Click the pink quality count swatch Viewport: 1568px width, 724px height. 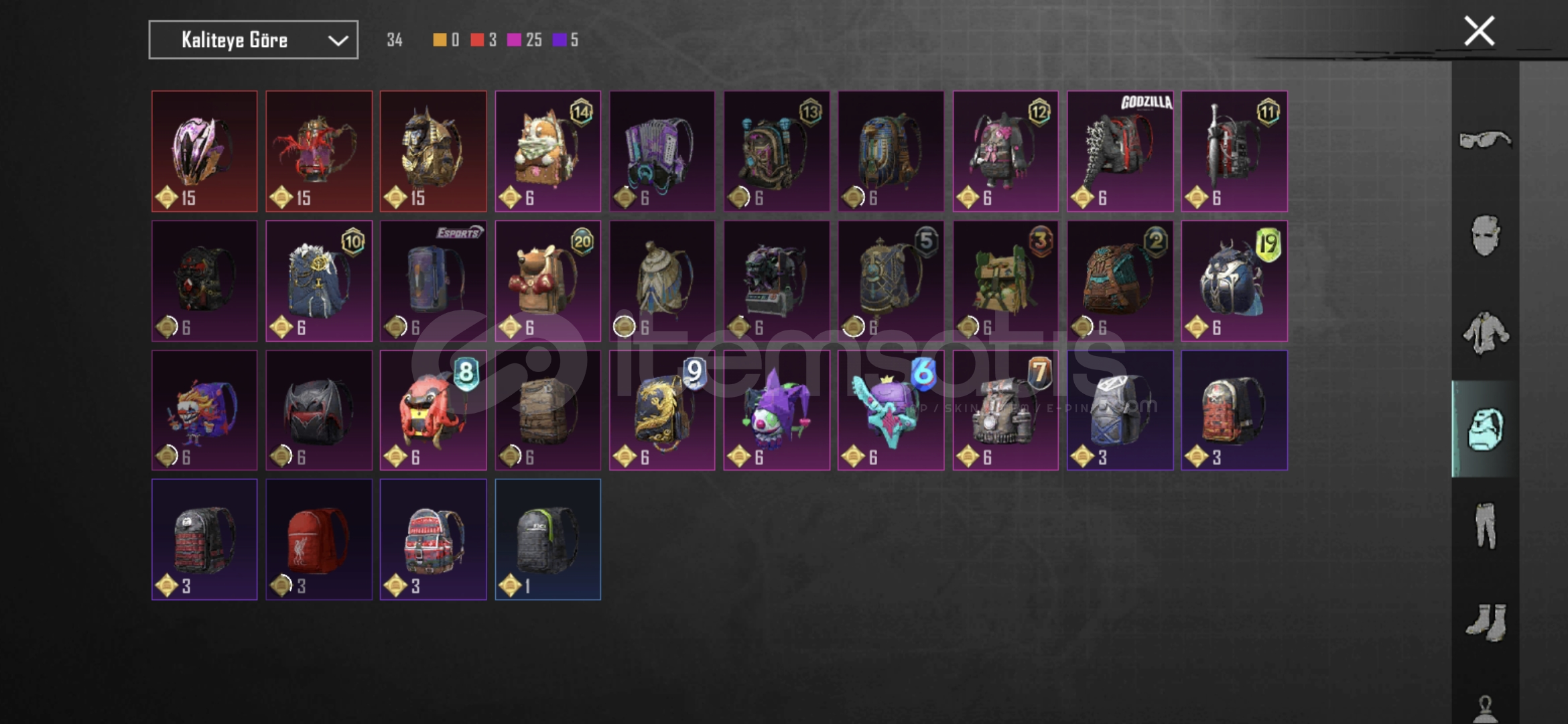(513, 40)
